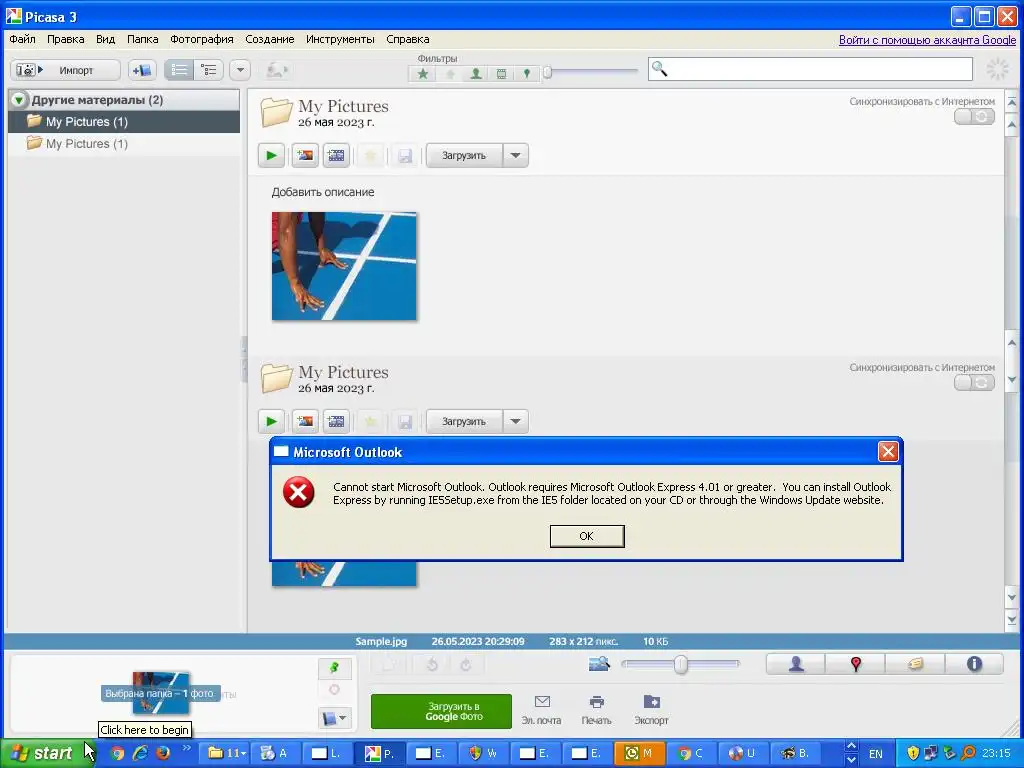Open the Папка menu
This screenshot has height=768, width=1024.
[x=142, y=39]
